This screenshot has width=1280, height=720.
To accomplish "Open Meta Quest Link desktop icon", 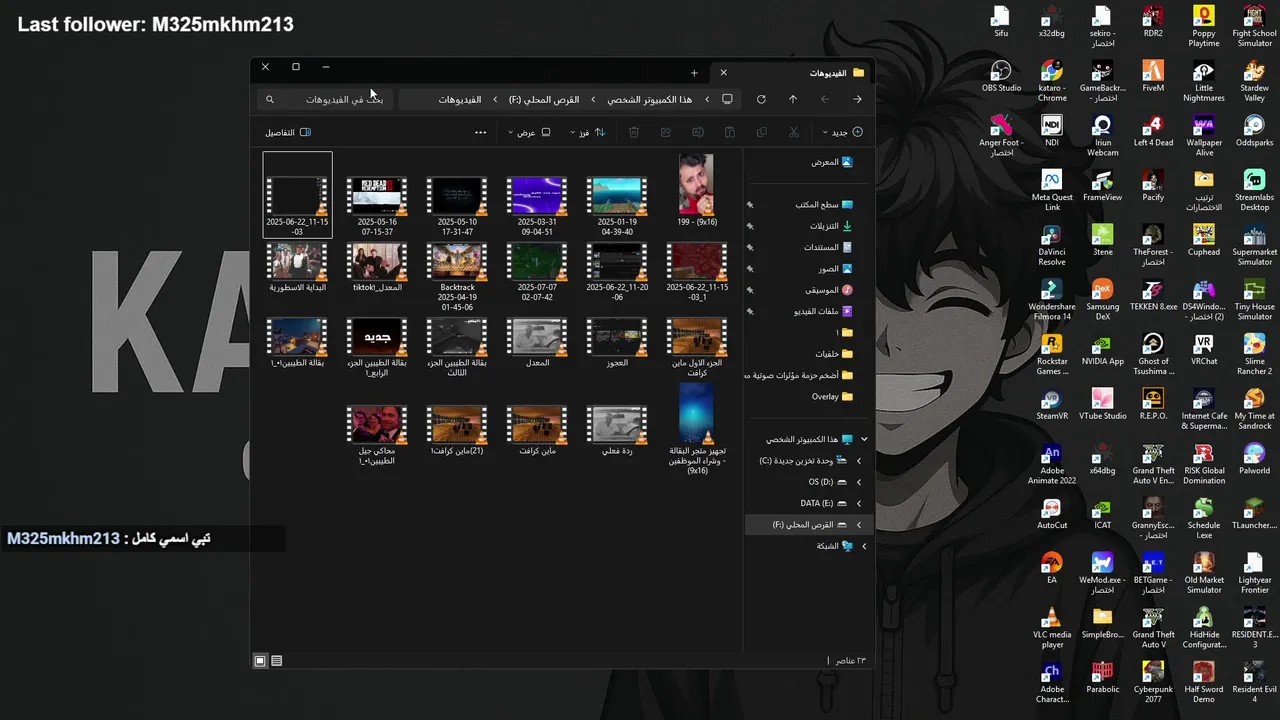I will [x=1051, y=190].
